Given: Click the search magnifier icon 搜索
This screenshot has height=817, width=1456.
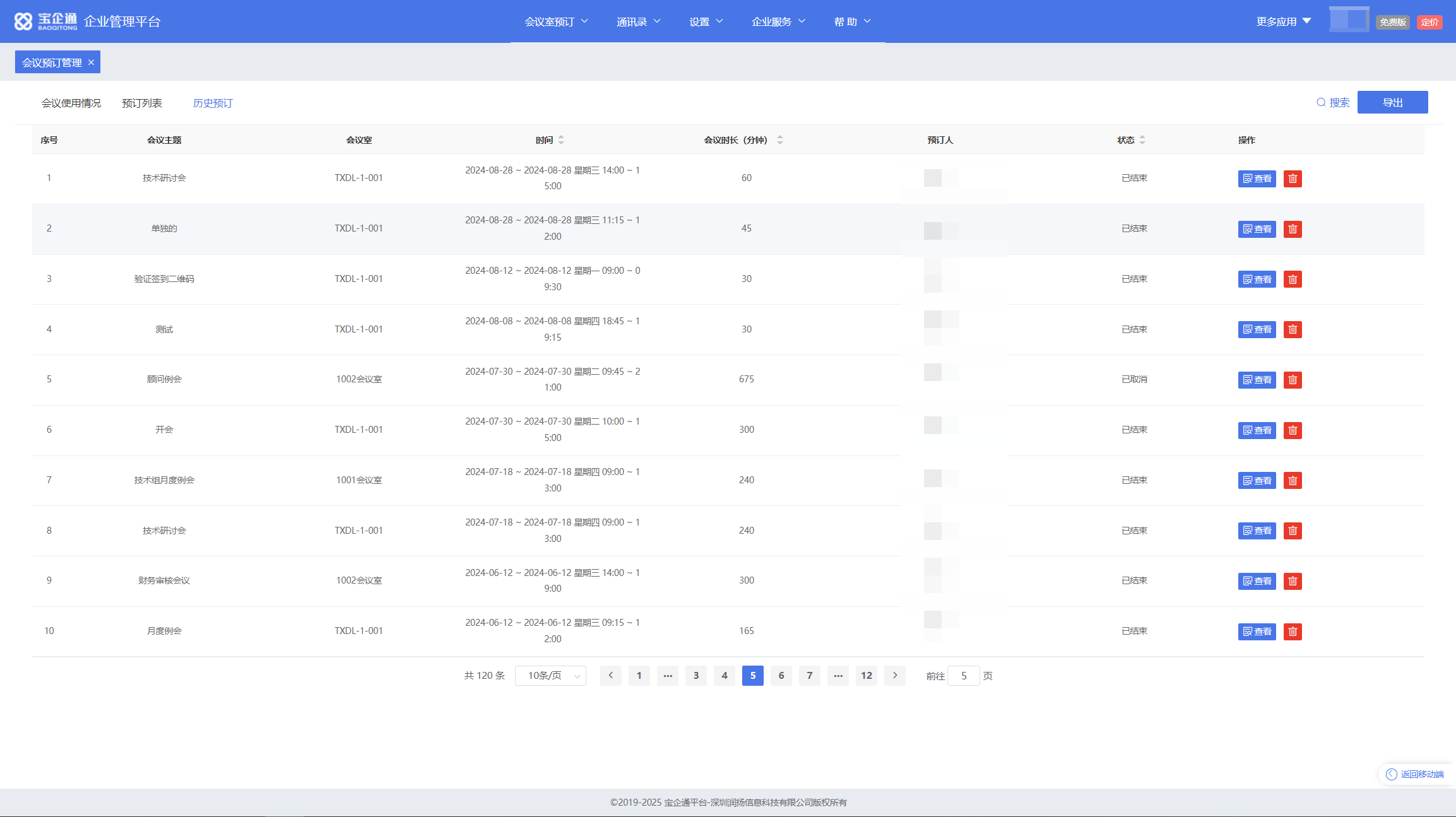Looking at the screenshot, I should point(1321,103).
